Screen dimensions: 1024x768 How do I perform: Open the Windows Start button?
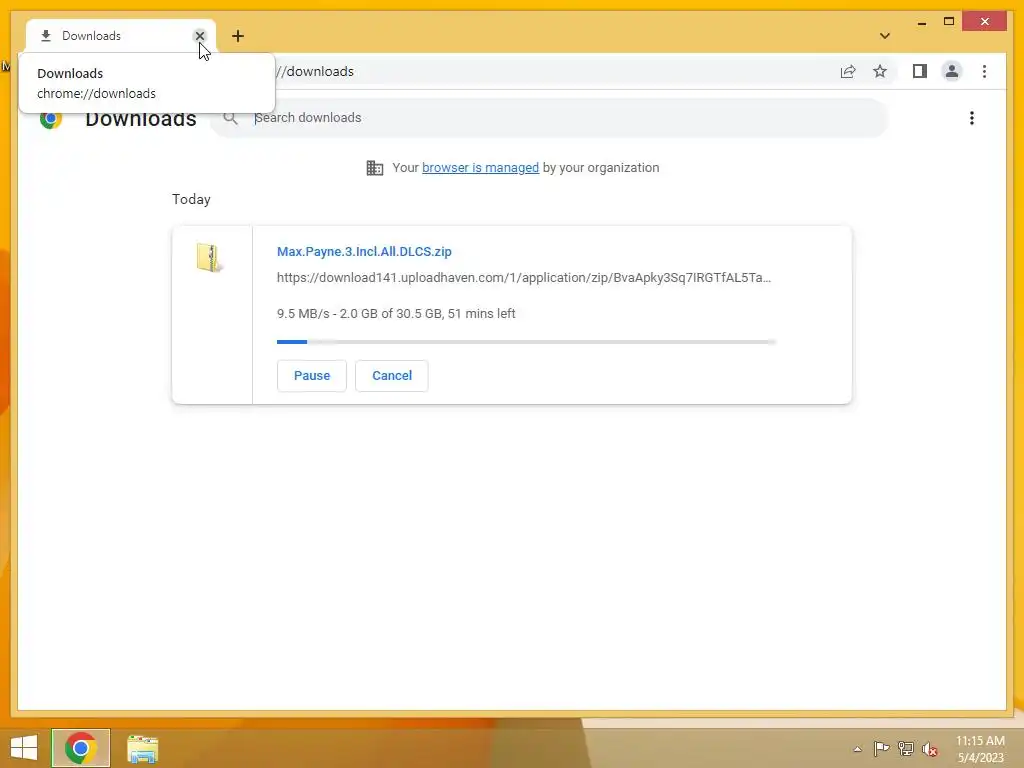[24, 748]
